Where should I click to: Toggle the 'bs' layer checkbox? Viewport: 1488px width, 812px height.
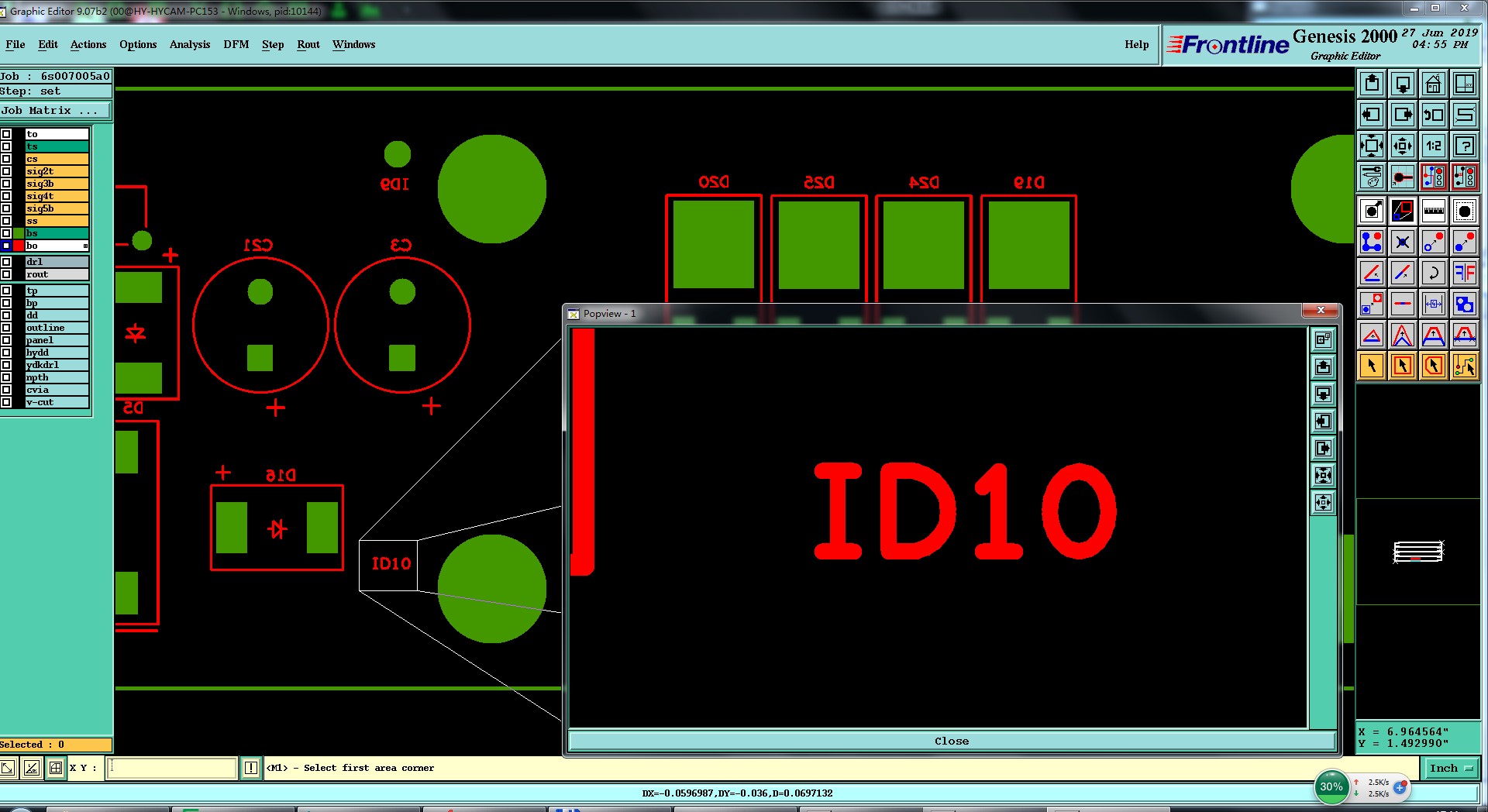point(6,233)
